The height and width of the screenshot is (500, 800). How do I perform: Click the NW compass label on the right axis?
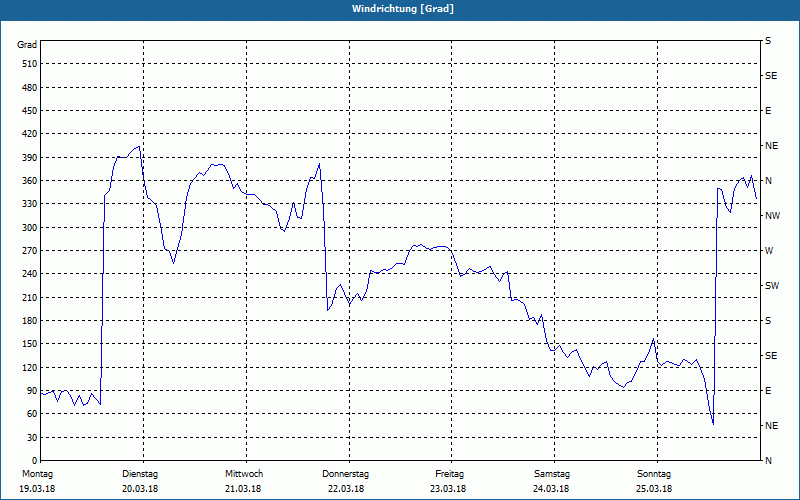point(772,216)
